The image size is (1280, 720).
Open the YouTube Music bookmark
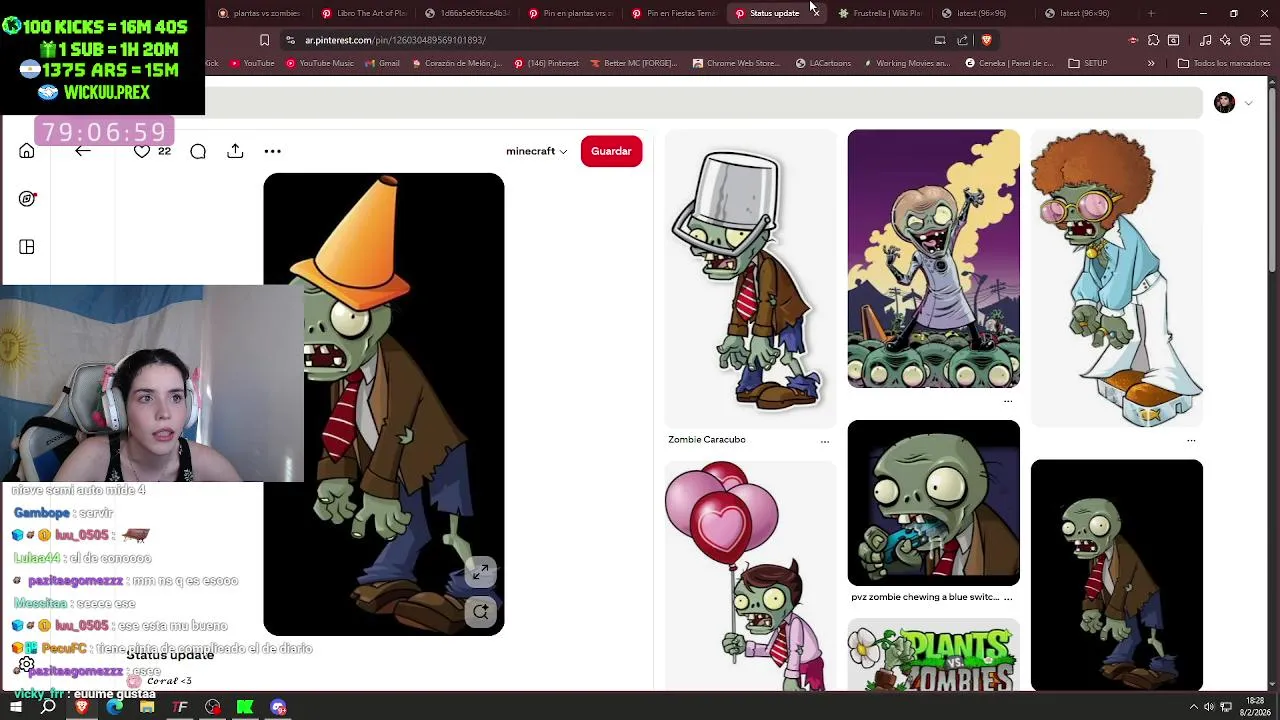click(x=320, y=63)
